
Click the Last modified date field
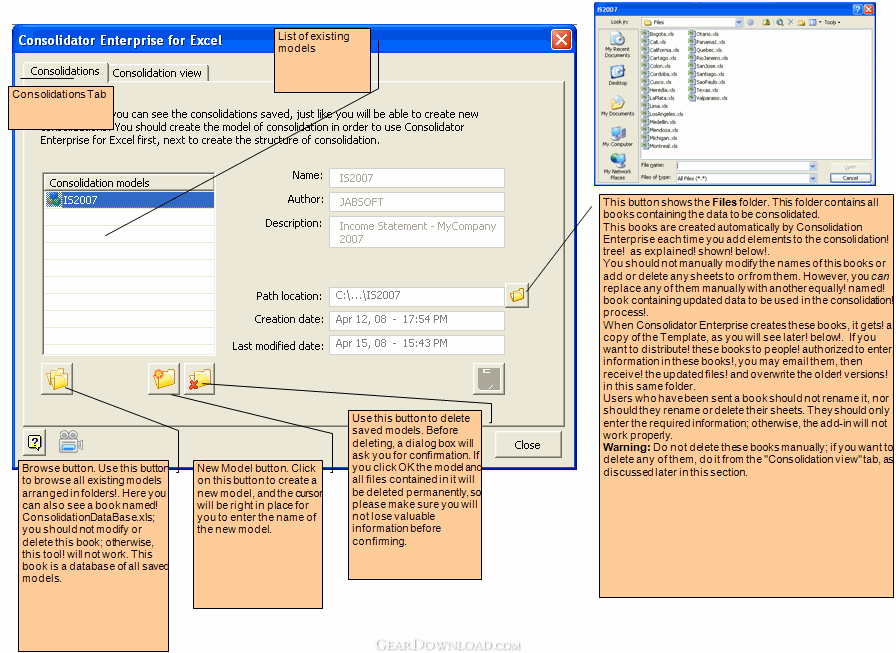click(x=417, y=344)
